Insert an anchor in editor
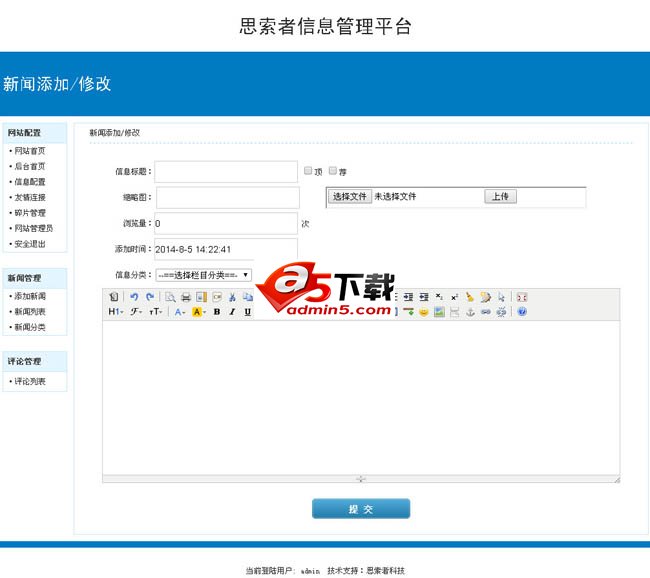 (x=470, y=312)
